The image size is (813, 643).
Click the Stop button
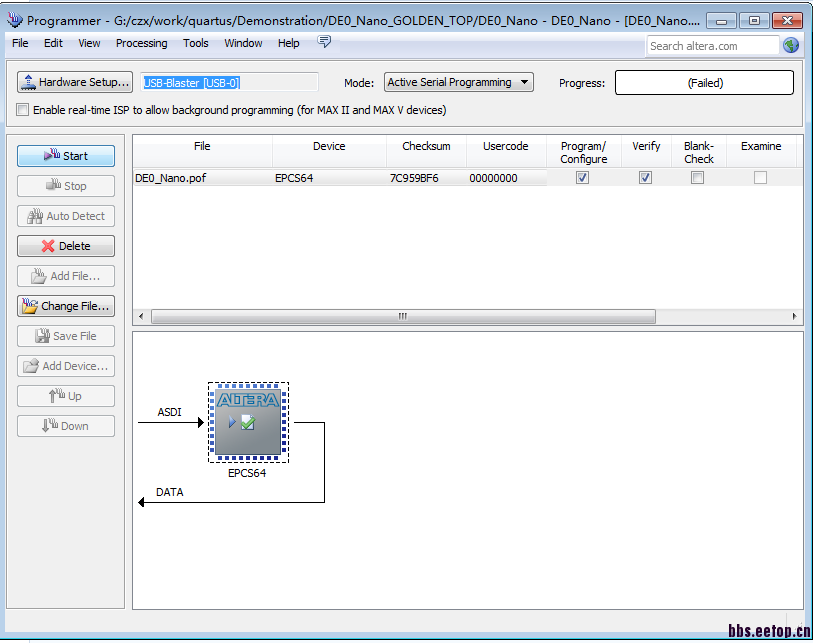point(66,186)
